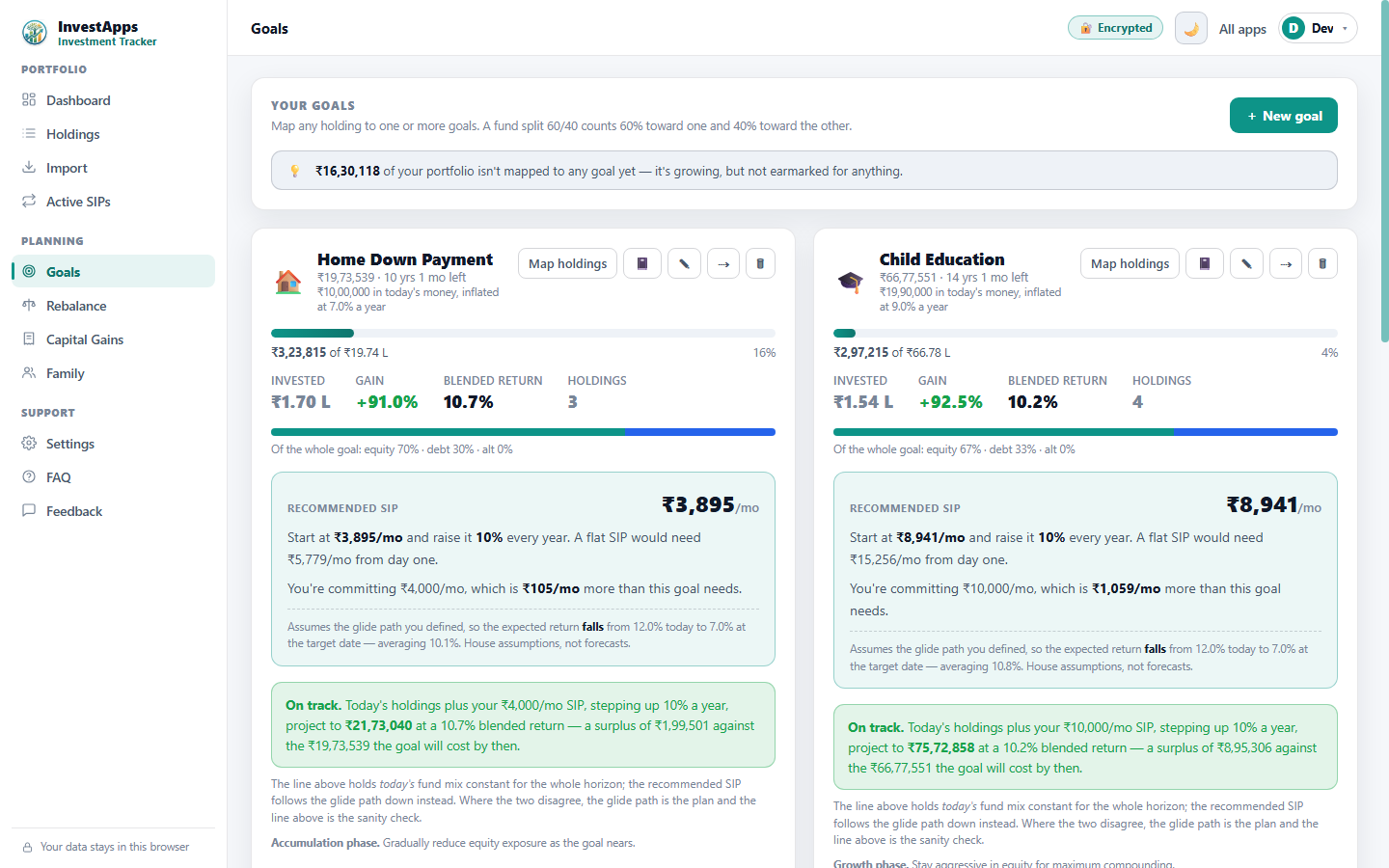The image size is (1389, 868).
Task: Click the Settings gear icon
Action: 29,443
